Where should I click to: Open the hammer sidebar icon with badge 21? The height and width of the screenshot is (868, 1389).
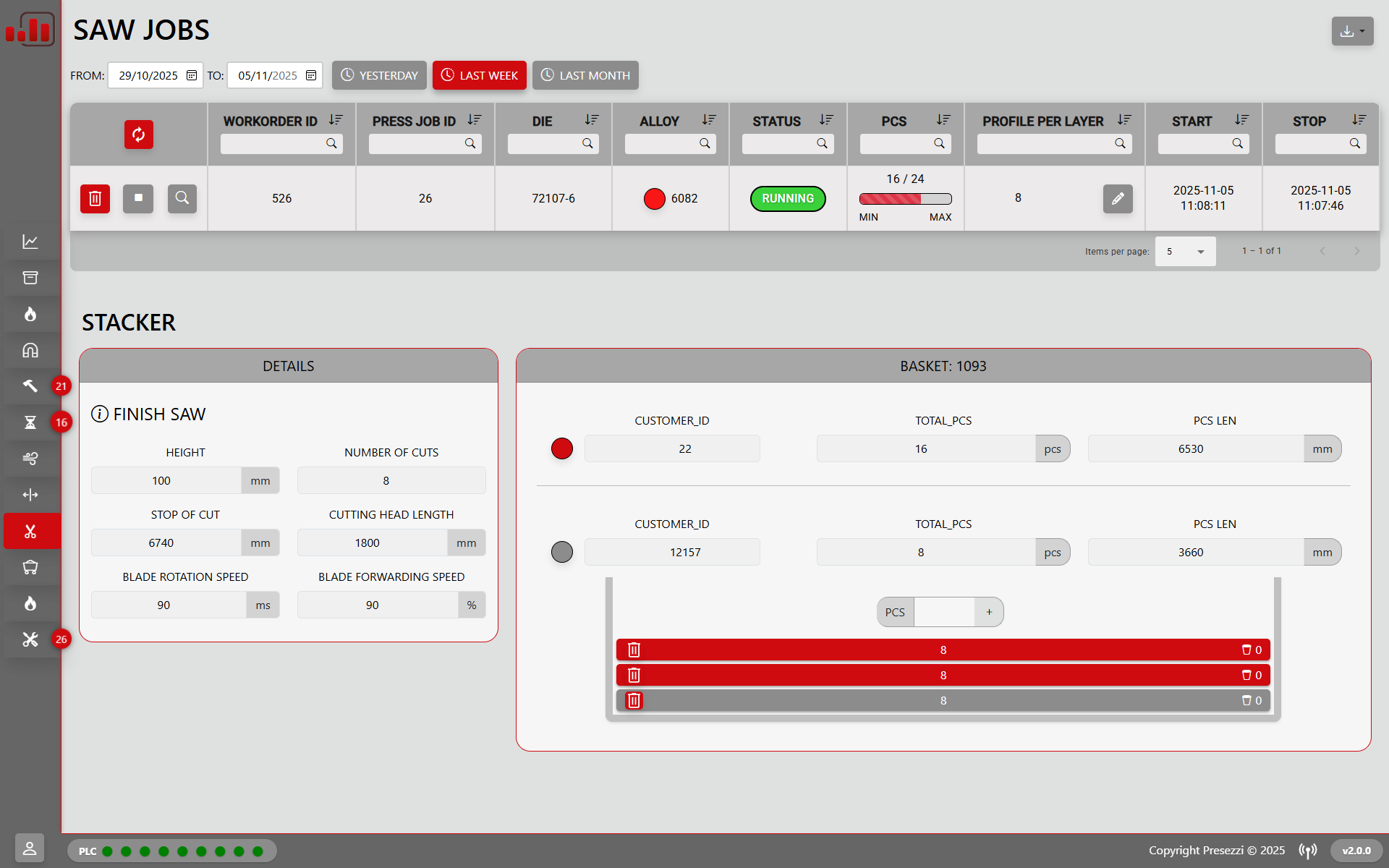tap(30, 386)
